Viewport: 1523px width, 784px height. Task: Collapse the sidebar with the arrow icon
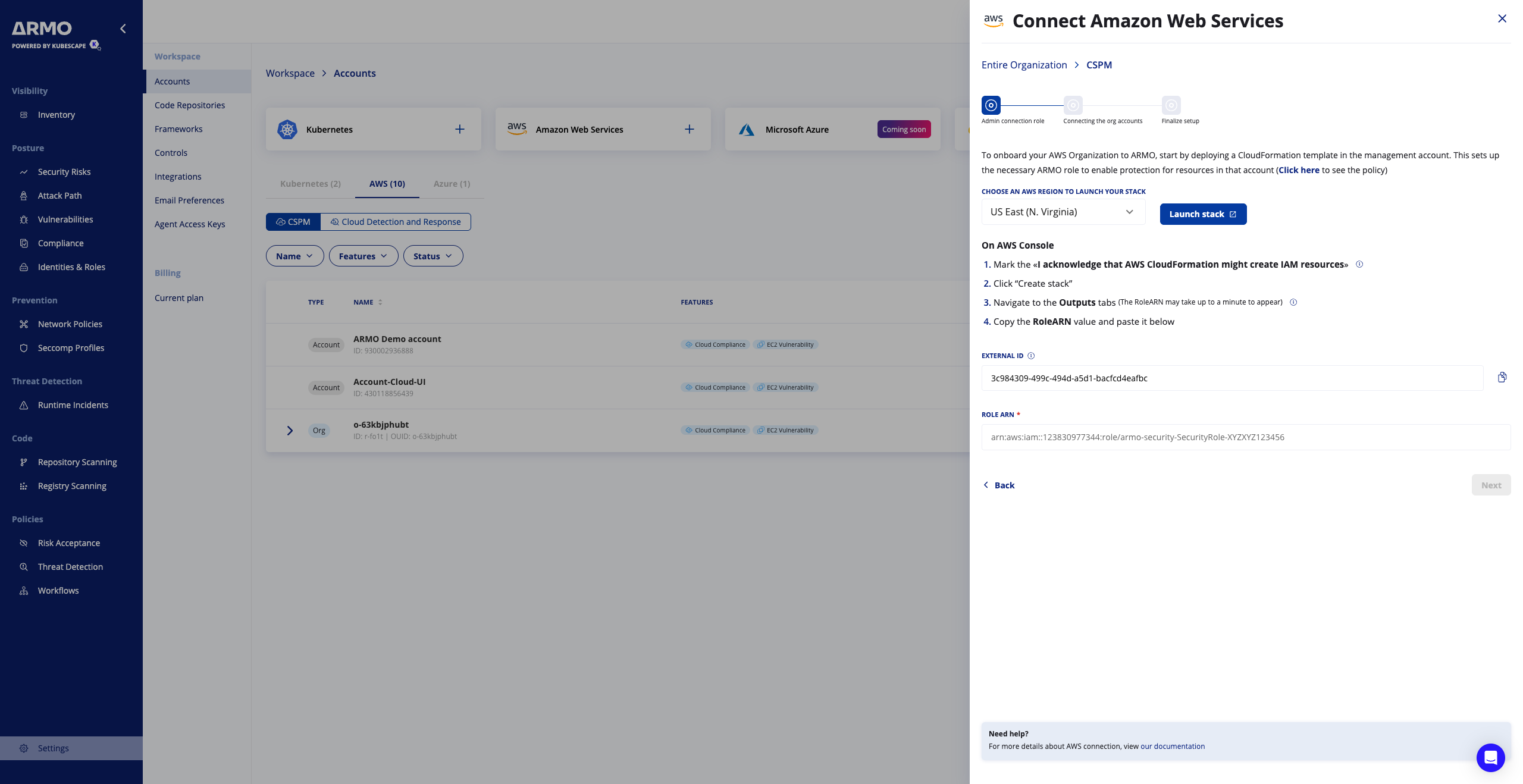click(x=123, y=29)
